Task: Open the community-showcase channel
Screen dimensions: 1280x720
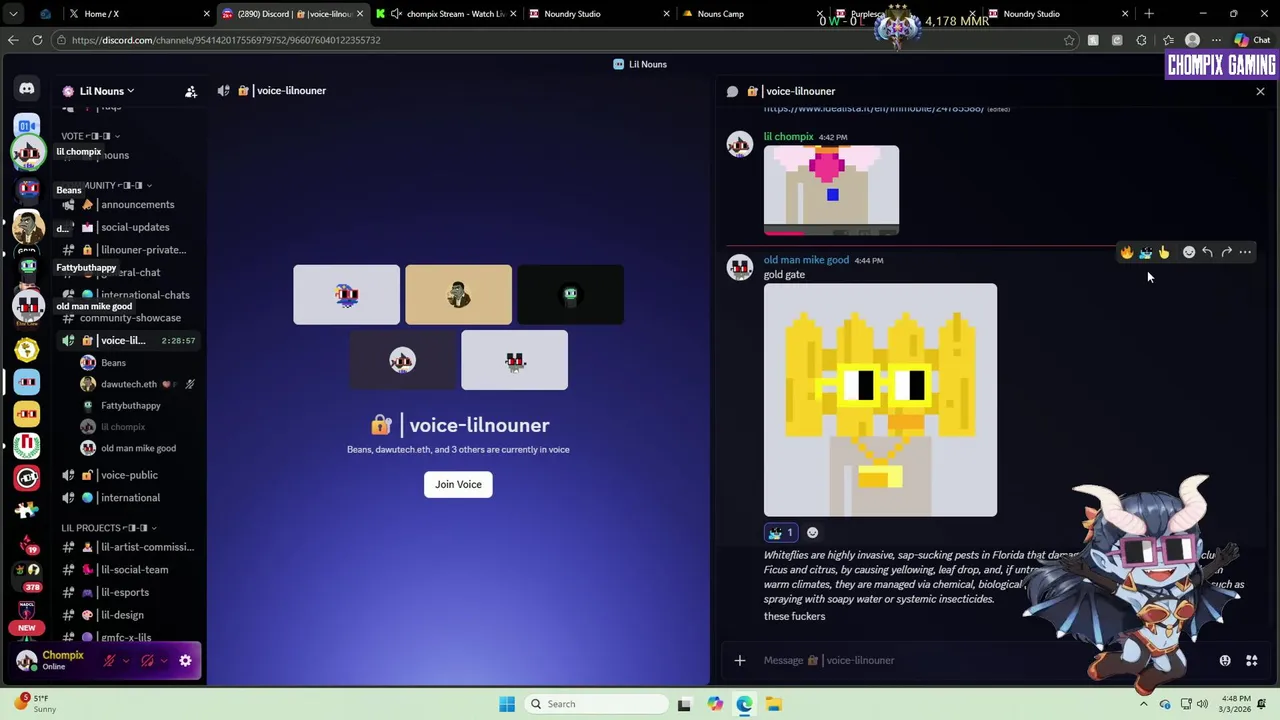Action: [x=128, y=318]
